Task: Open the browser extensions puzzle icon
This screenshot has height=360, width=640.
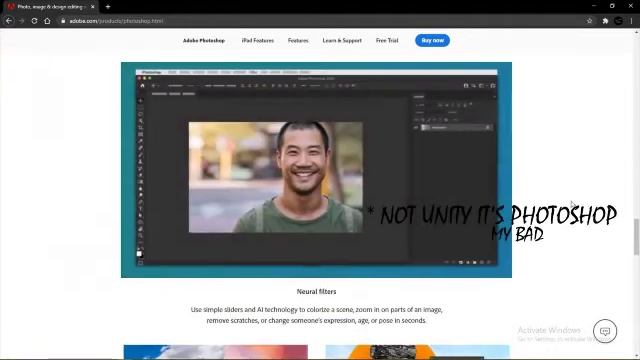Action: (x=605, y=21)
